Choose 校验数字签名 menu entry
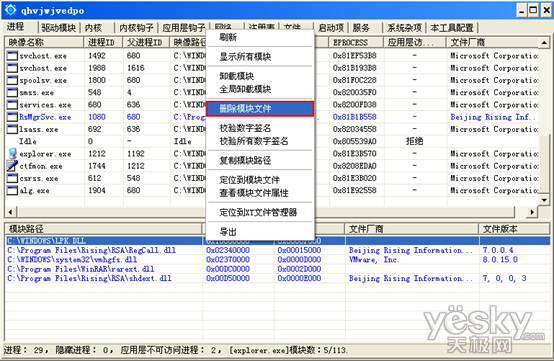The image size is (554, 361). point(260,128)
